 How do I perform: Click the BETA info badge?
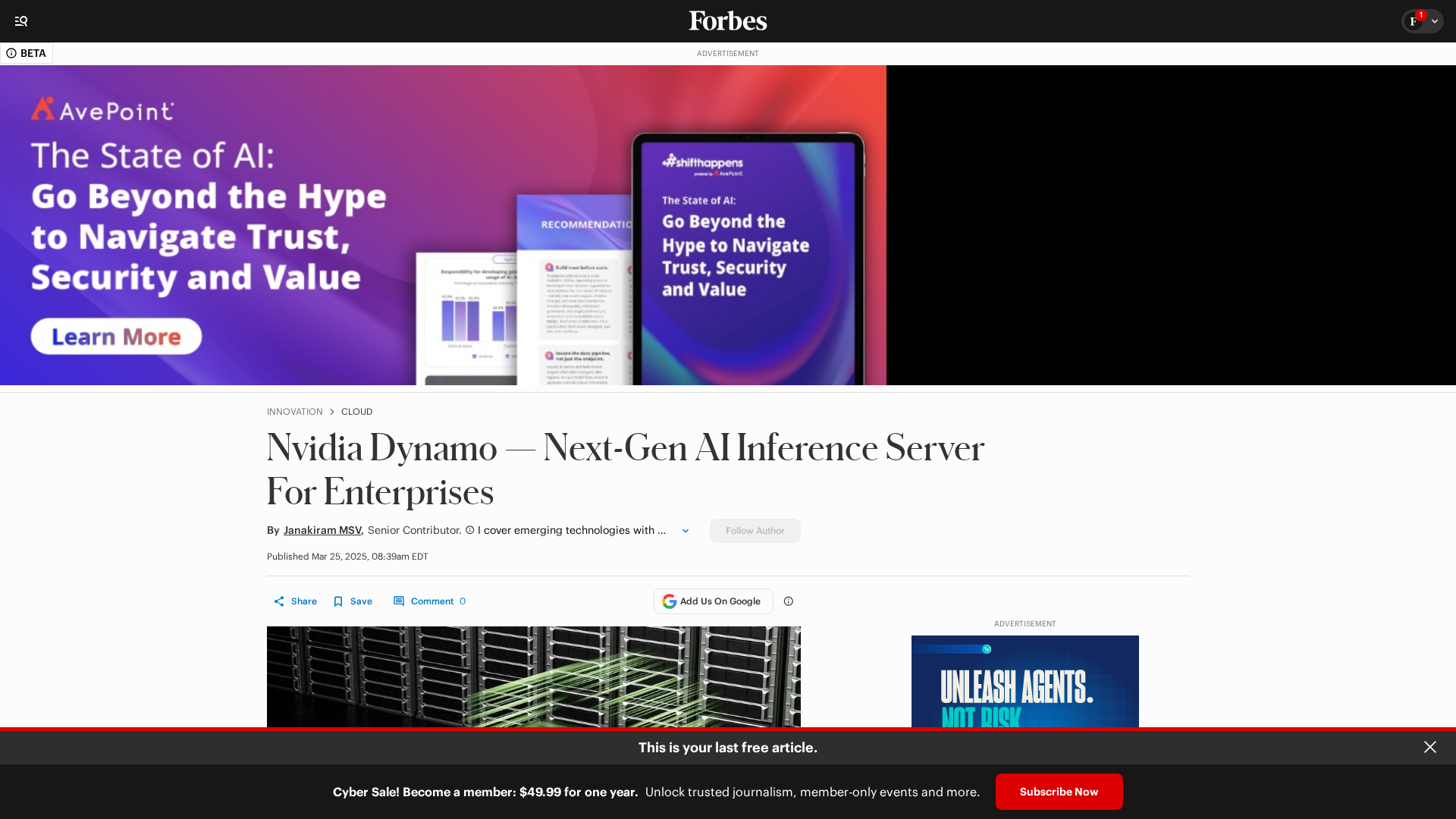point(27,53)
